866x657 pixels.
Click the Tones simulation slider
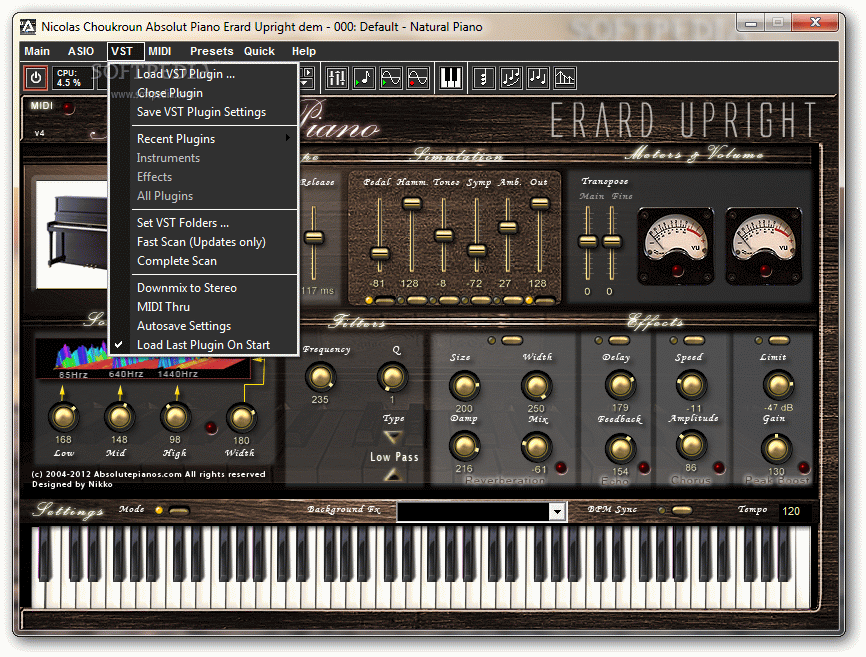point(443,236)
